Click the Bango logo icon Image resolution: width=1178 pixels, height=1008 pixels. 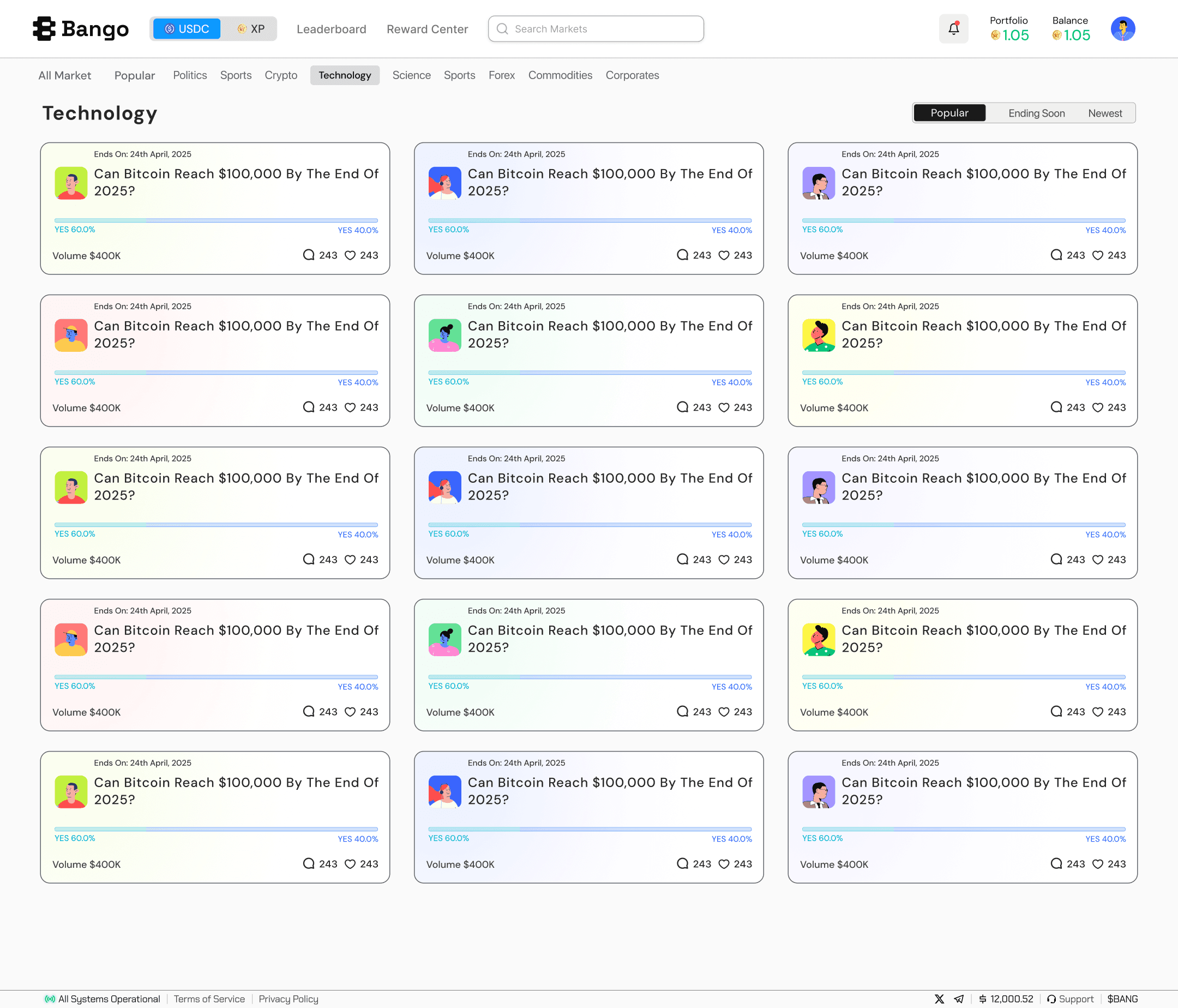tap(44, 28)
